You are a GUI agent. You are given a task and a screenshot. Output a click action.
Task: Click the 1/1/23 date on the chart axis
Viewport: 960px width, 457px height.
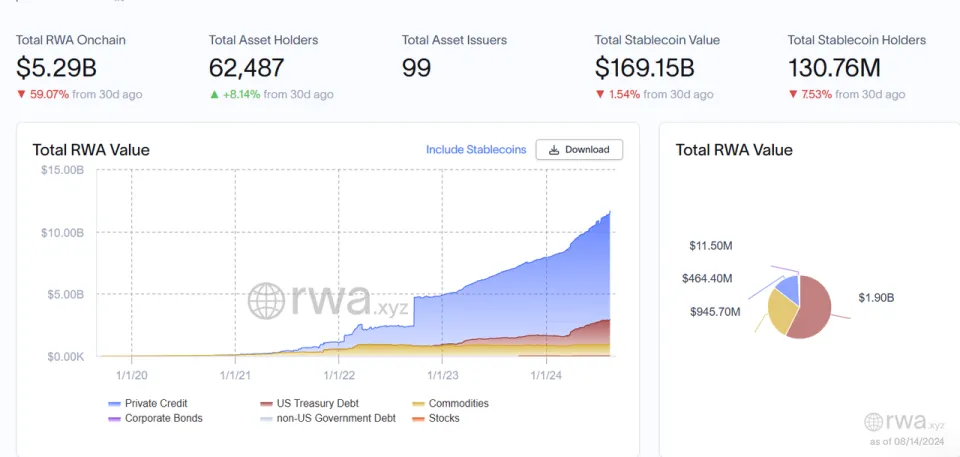tap(443, 375)
